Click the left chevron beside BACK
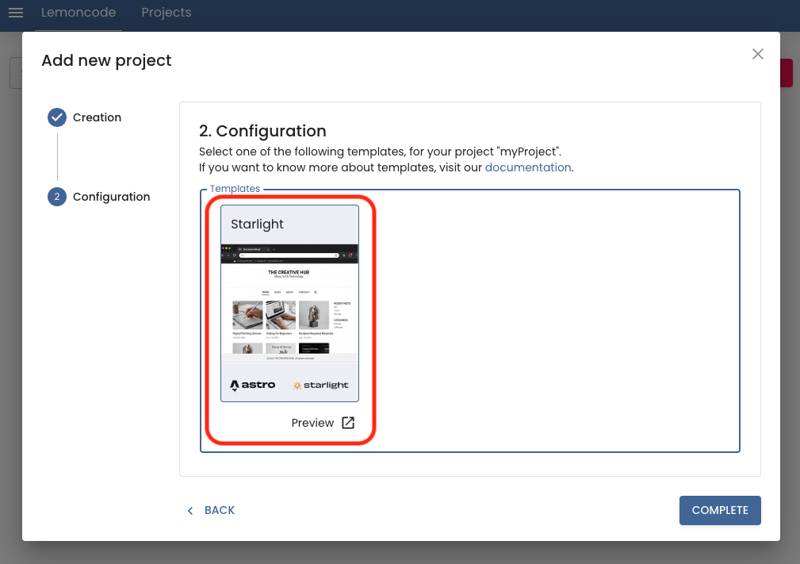 190,511
